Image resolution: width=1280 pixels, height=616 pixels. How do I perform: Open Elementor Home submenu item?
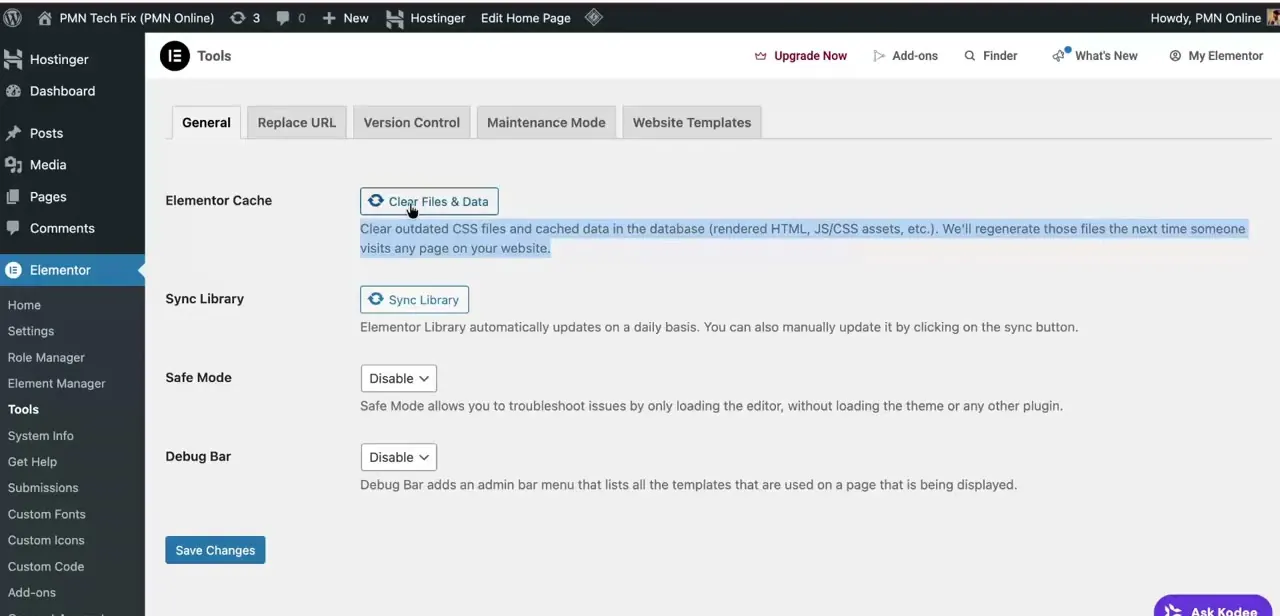[x=24, y=305]
